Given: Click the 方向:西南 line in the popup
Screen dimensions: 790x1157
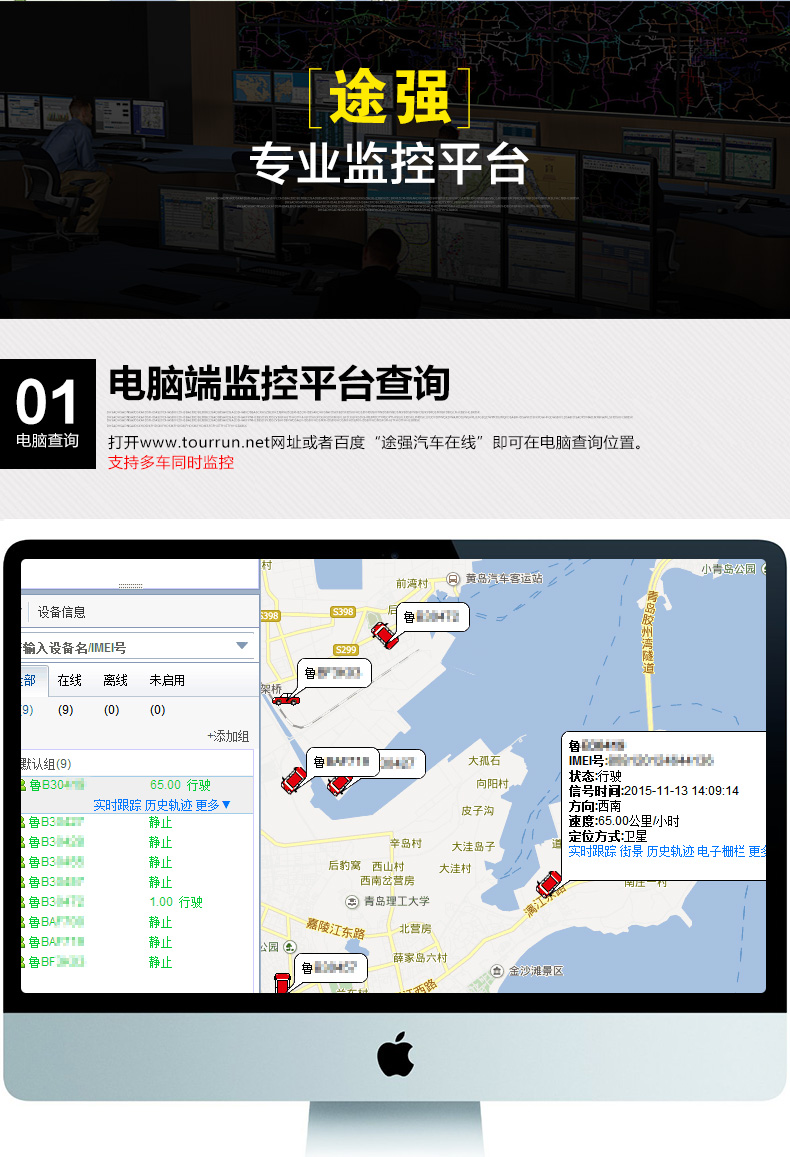Looking at the screenshot, I should tap(595, 807).
